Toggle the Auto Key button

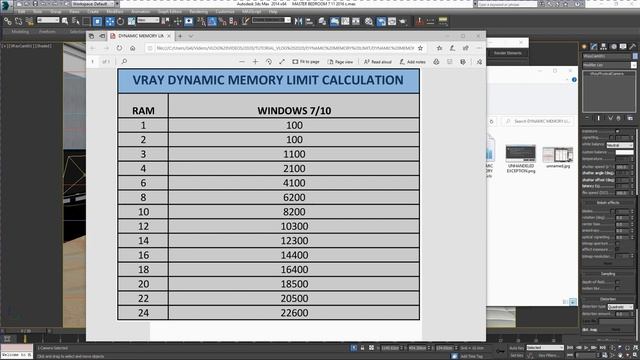coord(516,348)
